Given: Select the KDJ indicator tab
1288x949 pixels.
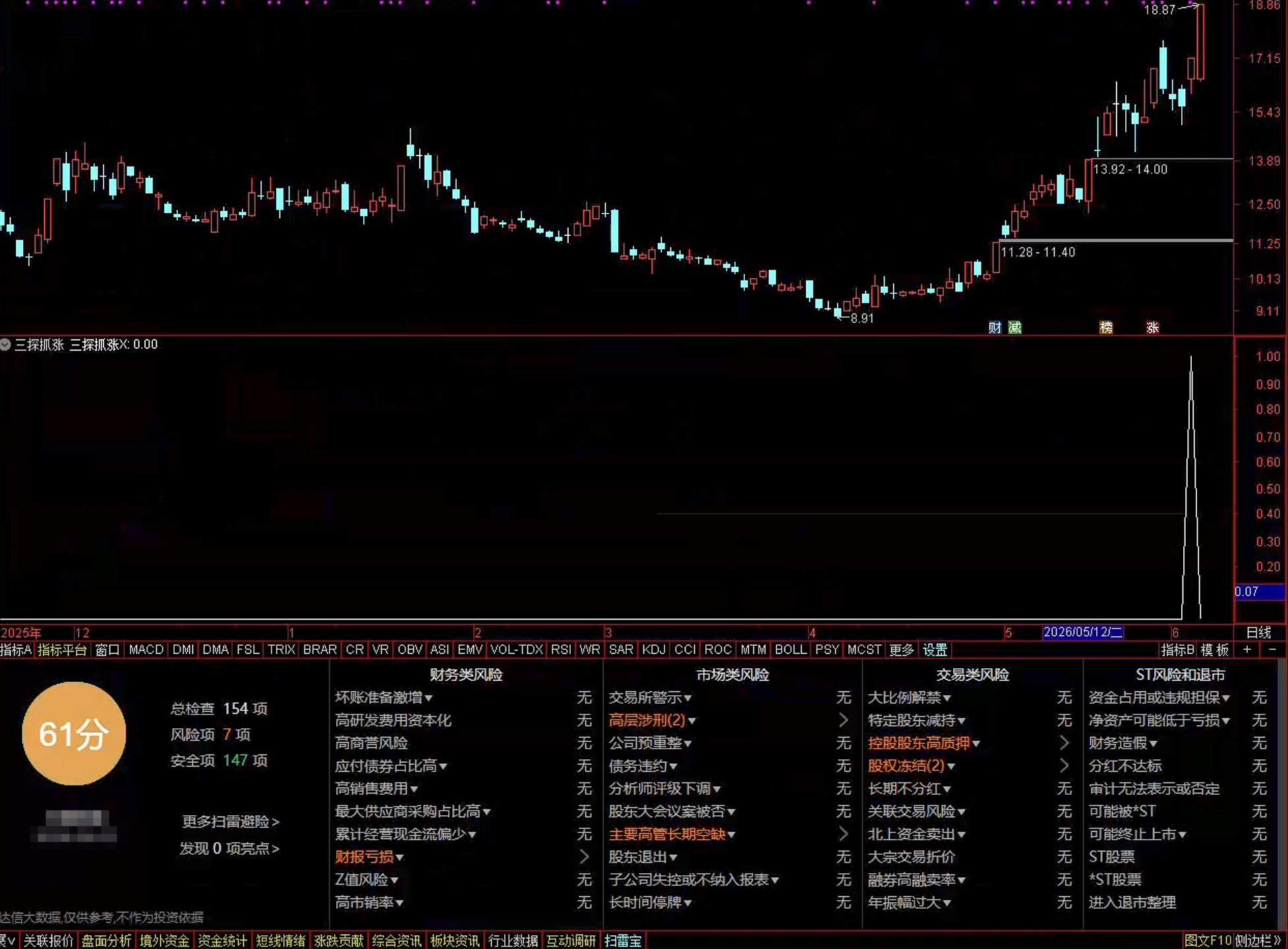Looking at the screenshot, I should pos(653,650).
